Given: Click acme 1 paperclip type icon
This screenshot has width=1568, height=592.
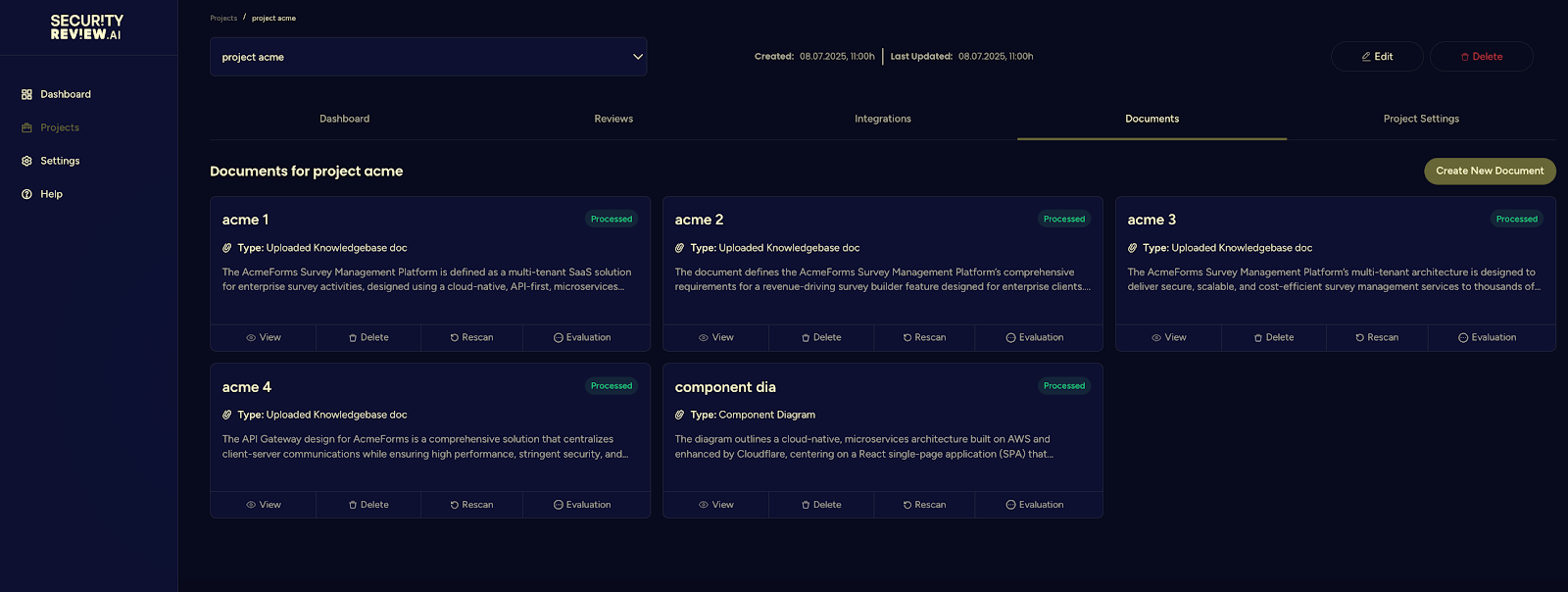Looking at the screenshot, I should [226, 248].
